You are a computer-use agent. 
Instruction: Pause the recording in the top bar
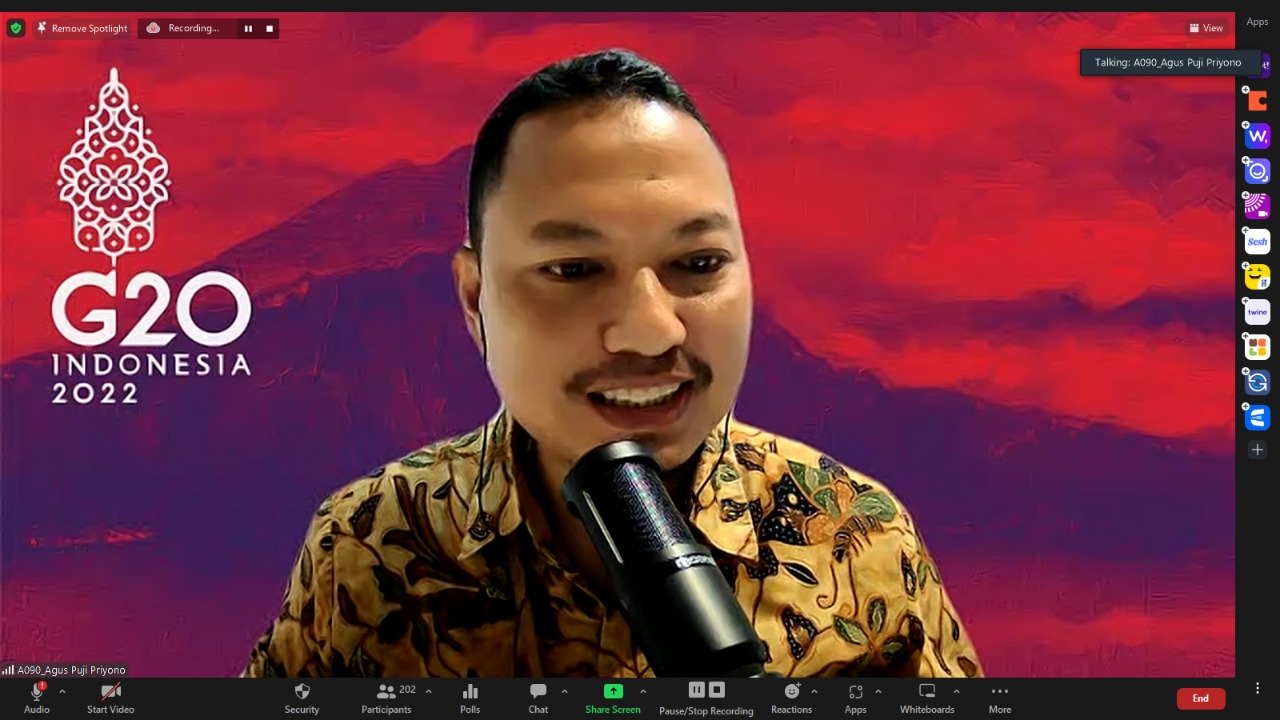pyautogui.click(x=248, y=29)
